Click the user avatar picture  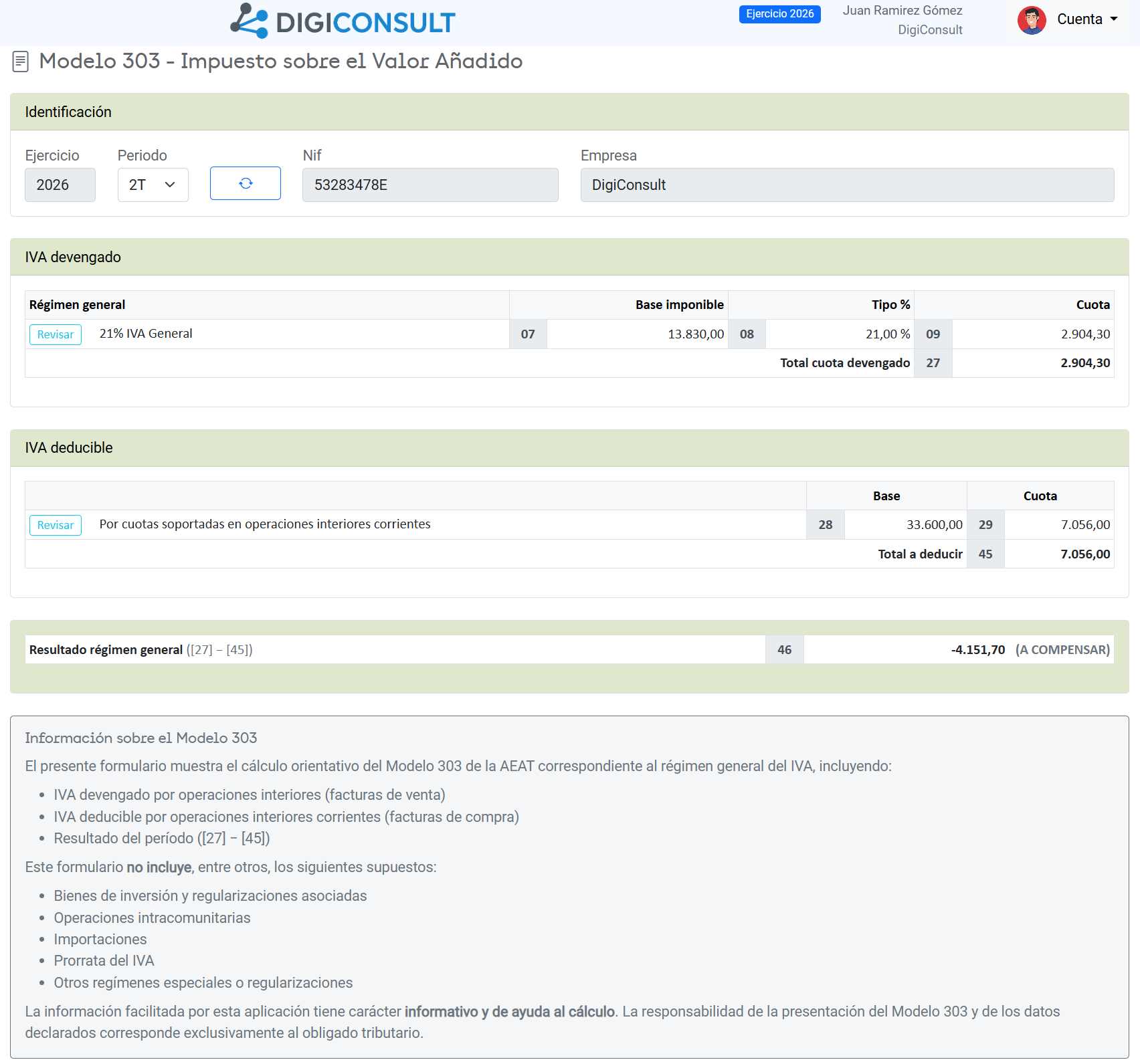1032,21
